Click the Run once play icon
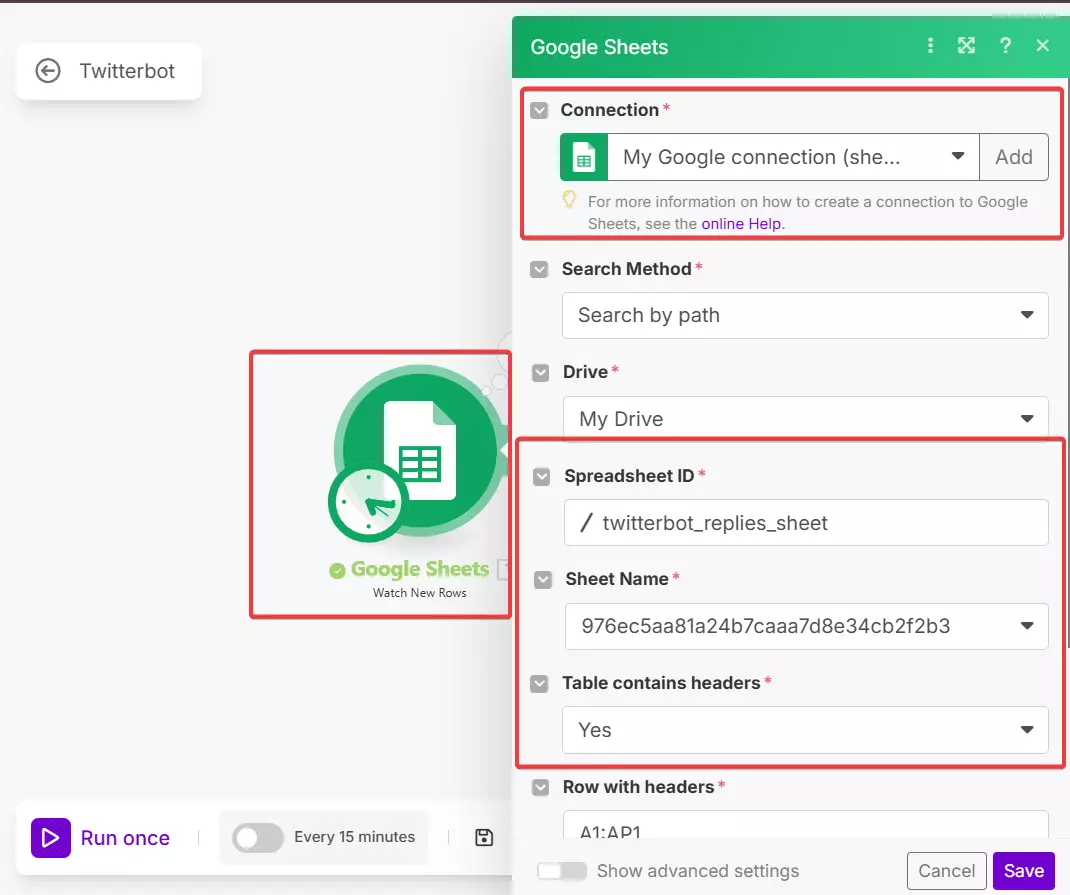 pyautogui.click(x=50, y=838)
